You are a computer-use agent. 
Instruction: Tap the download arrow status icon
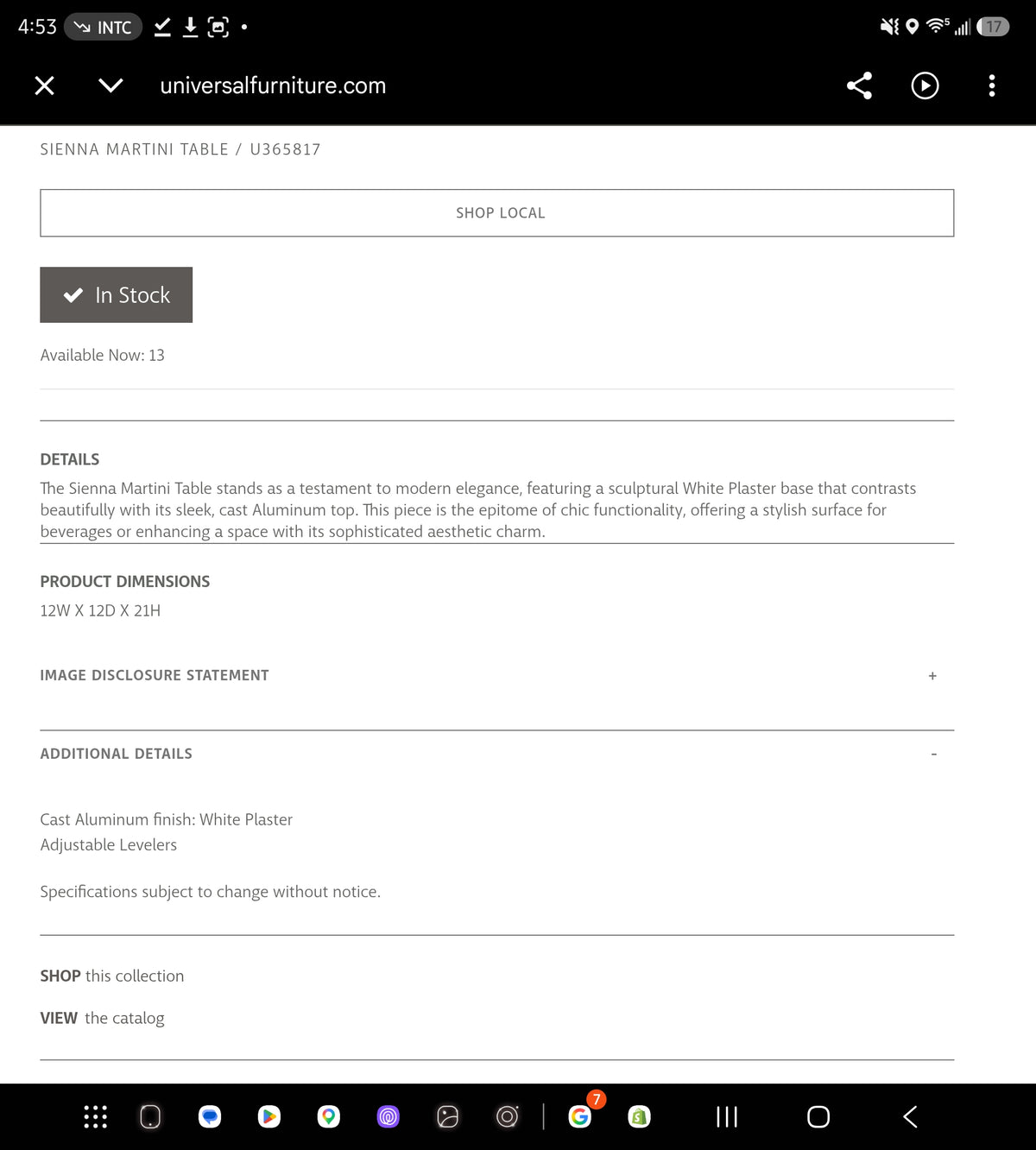pyautogui.click(x=191, y=27)
